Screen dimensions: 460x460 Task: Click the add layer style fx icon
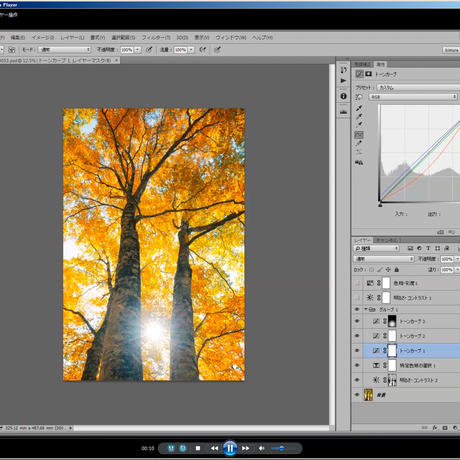coord(435,428)
